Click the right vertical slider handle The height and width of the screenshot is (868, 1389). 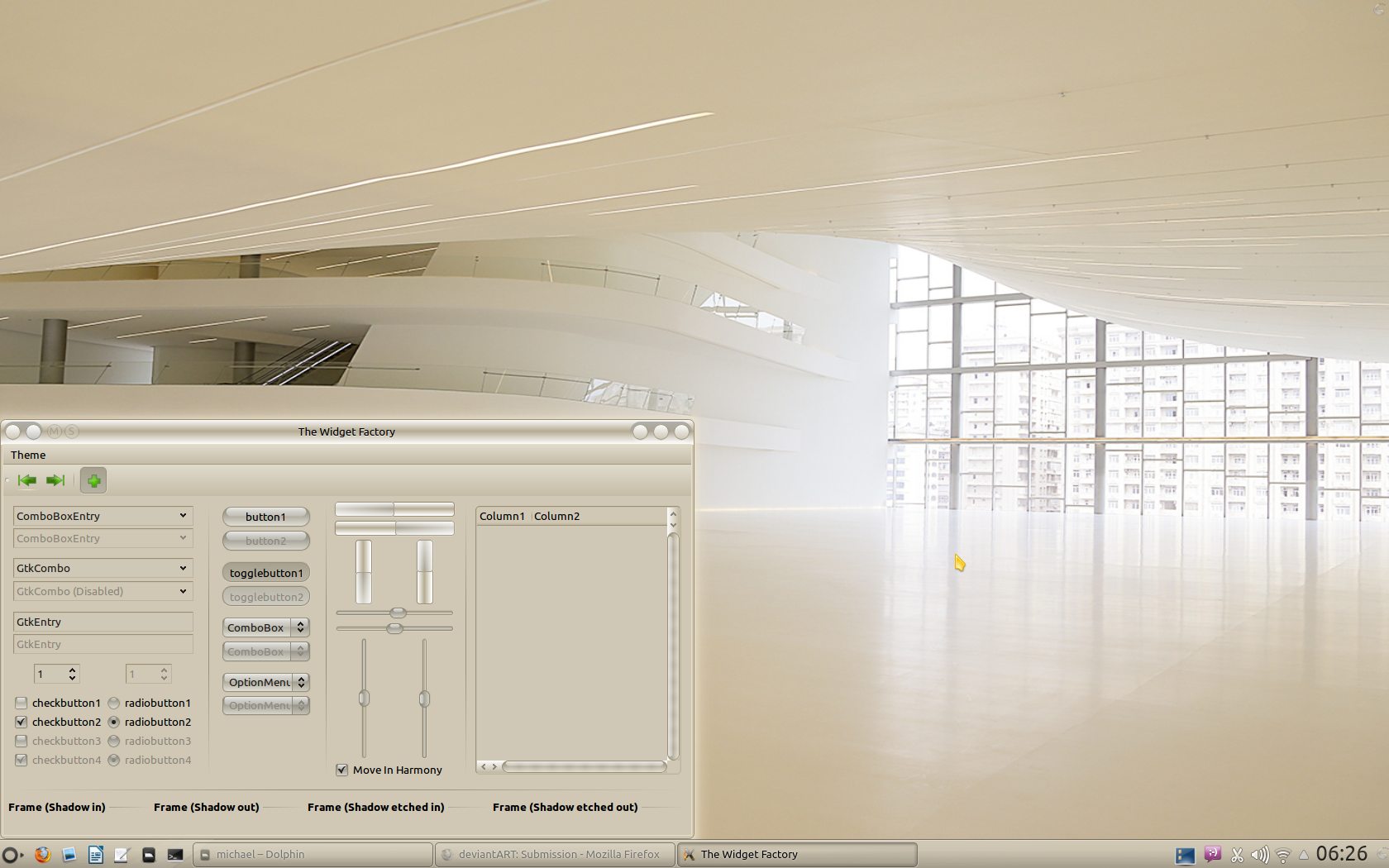click(424, 699)
